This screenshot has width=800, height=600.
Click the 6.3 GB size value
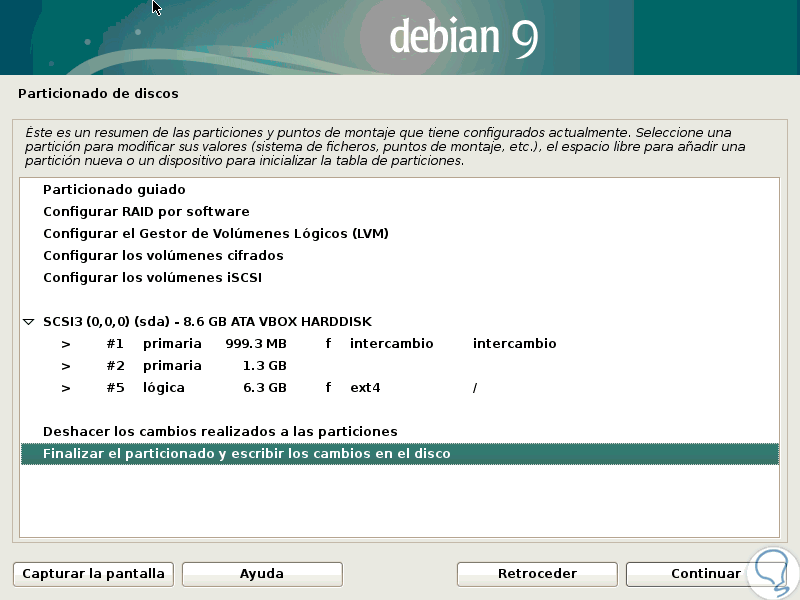[x=265, y=388]
